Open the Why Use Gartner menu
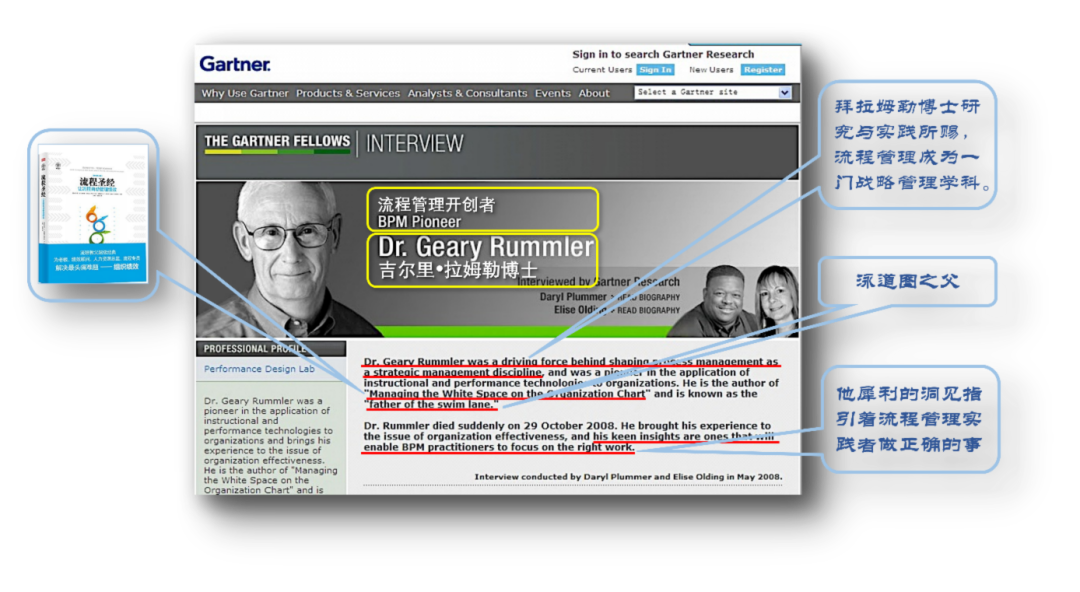The width and height of the screenshot is (1080, 592). 245,93
